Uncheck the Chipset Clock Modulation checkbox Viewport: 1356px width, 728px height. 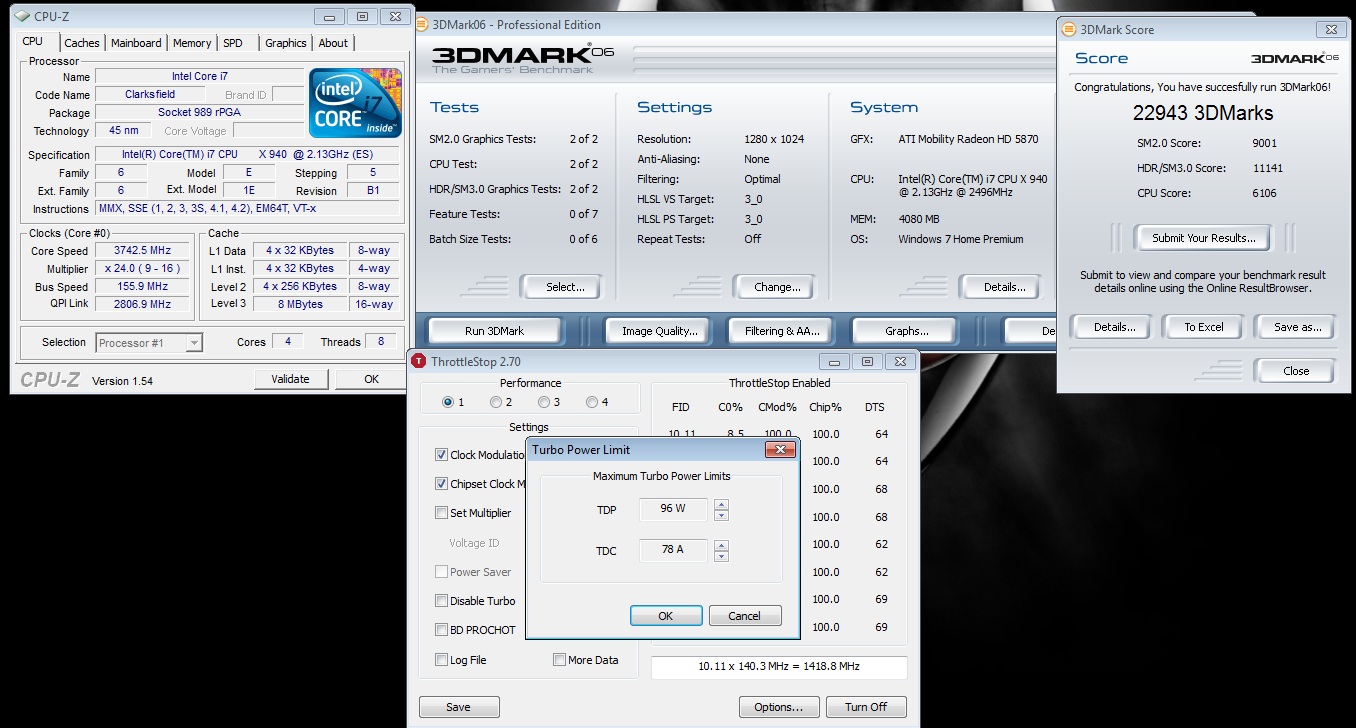coord(442,484)
